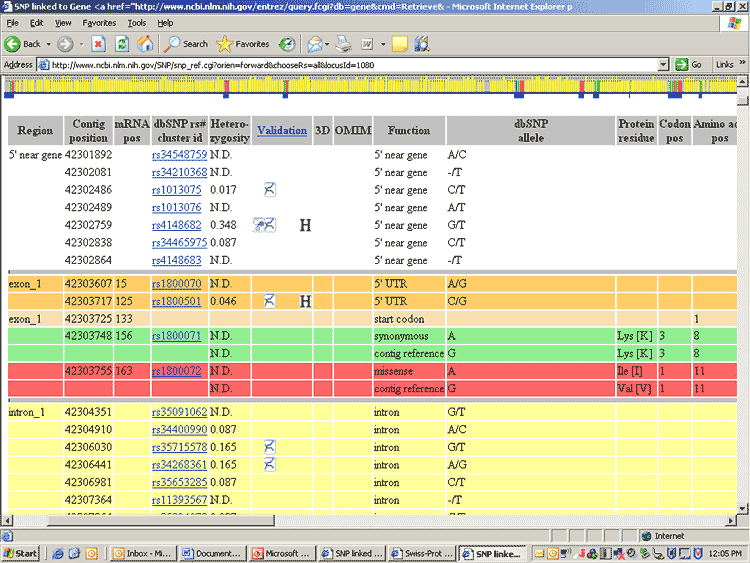Open the rs34548759 SNP link
750x563 pixels.
click(179, 155)
